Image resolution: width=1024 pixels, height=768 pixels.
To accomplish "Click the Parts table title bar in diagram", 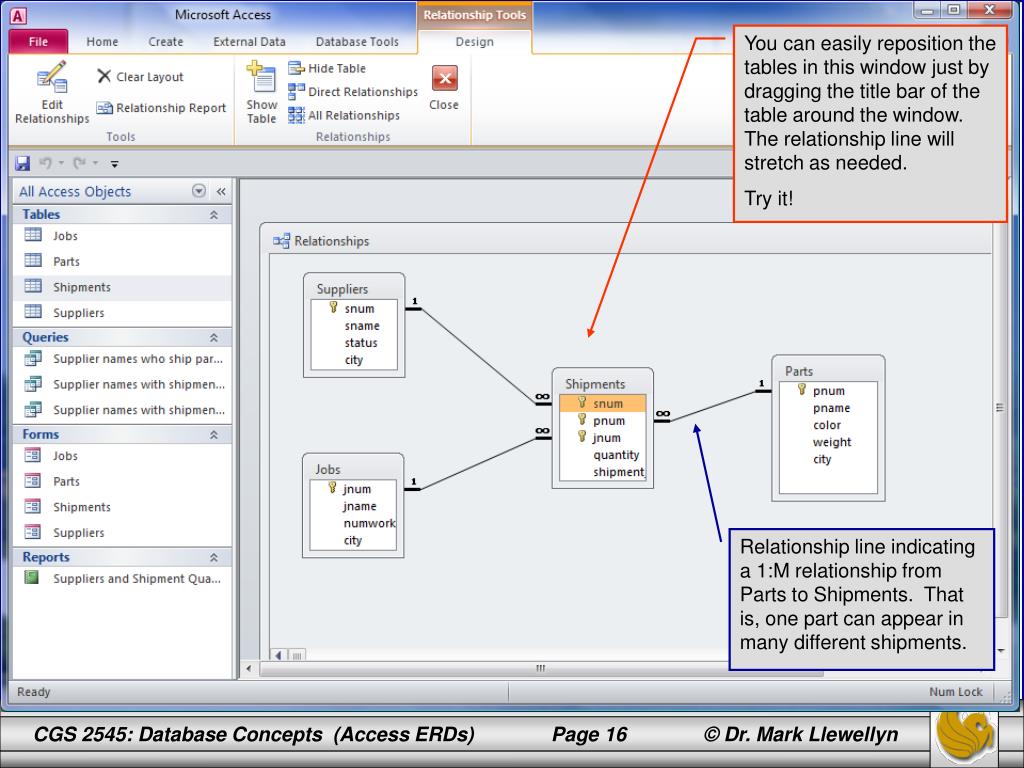I will click(x=828, y=371).
